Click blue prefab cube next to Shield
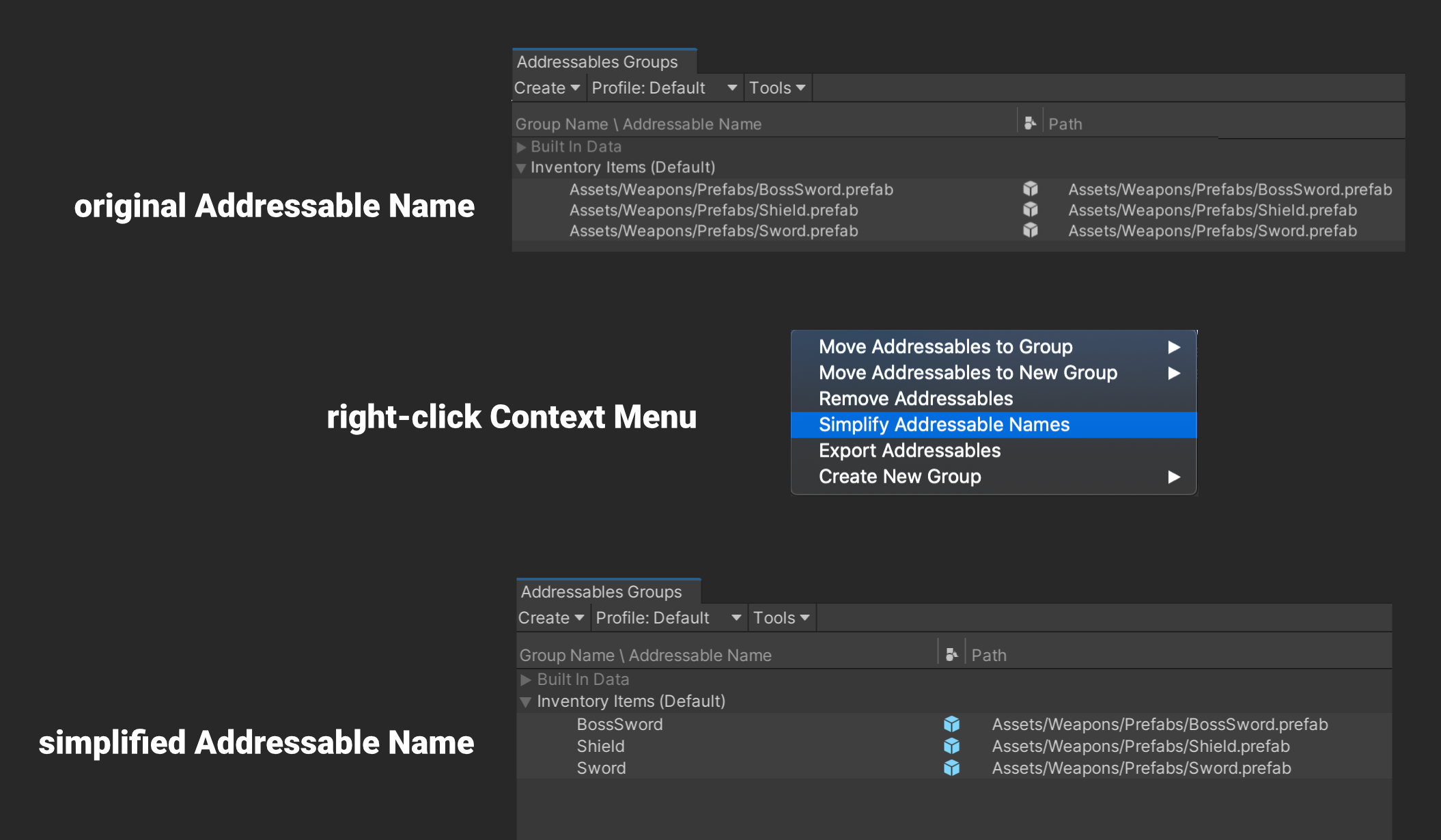 [951, 746]
